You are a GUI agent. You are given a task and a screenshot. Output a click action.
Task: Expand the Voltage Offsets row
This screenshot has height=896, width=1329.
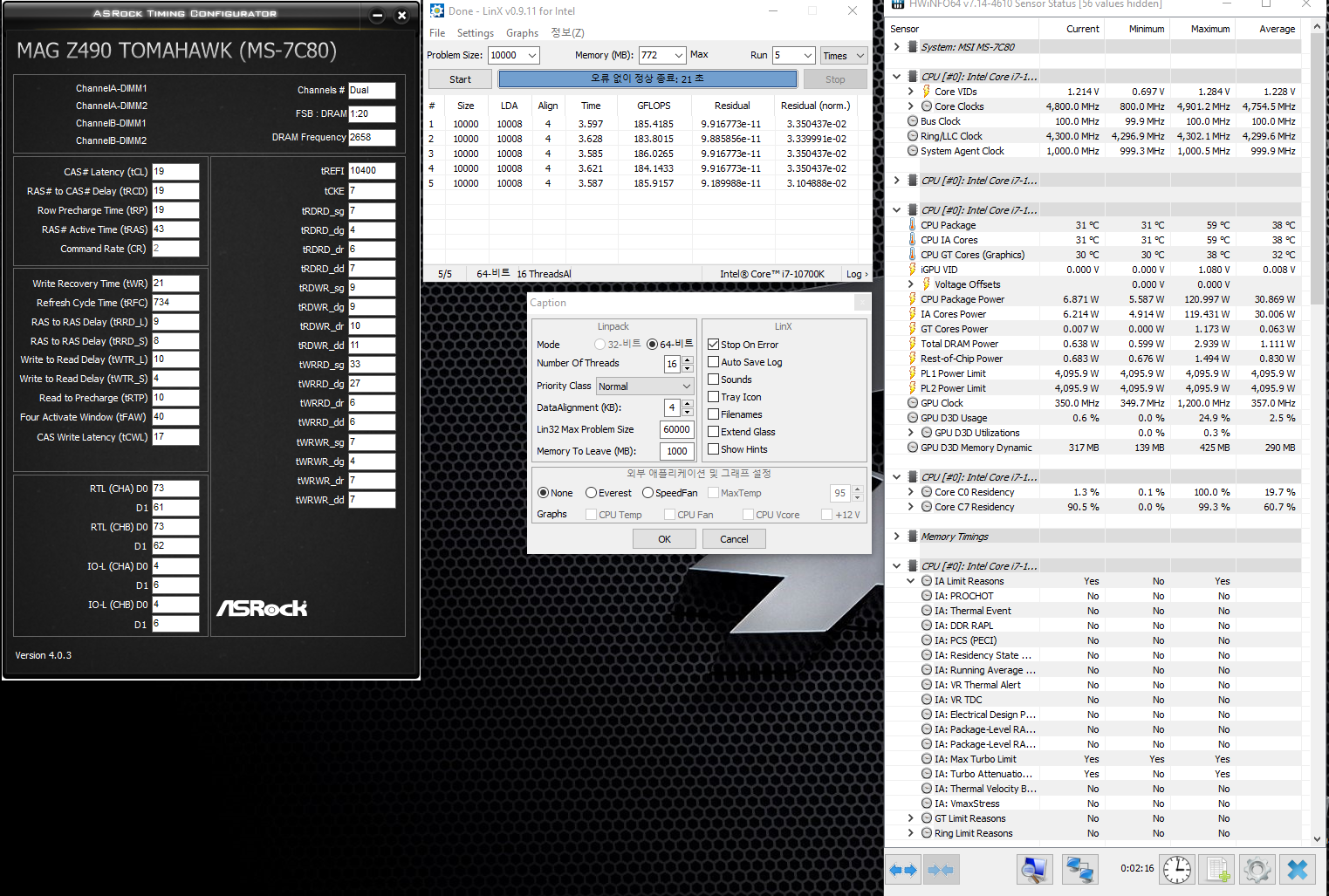click(x=910, y=284)
